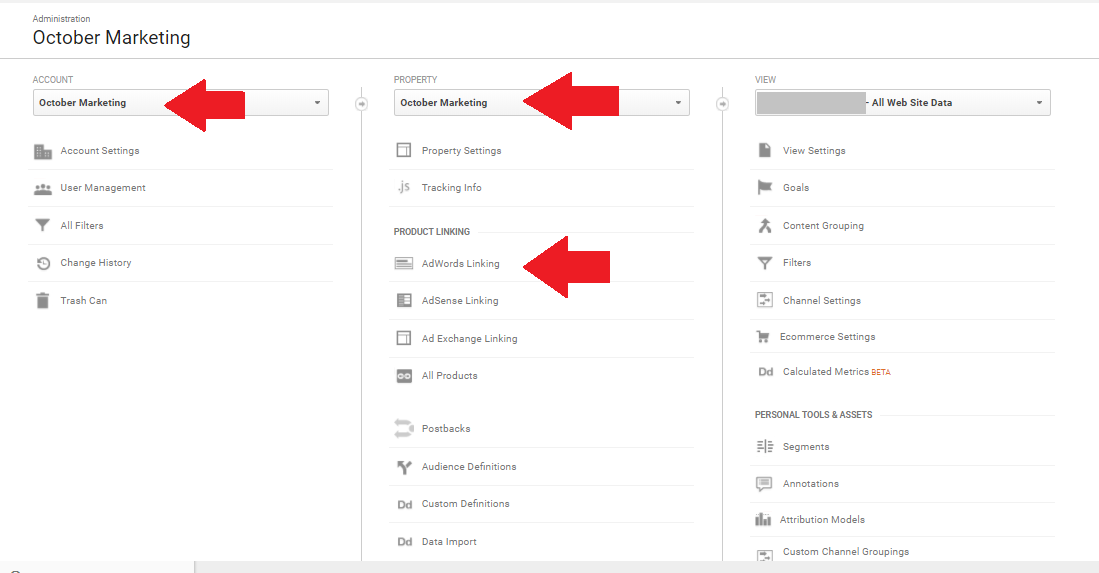
Task: Expand Audience Definitions
Action: (x=469, y=467)
